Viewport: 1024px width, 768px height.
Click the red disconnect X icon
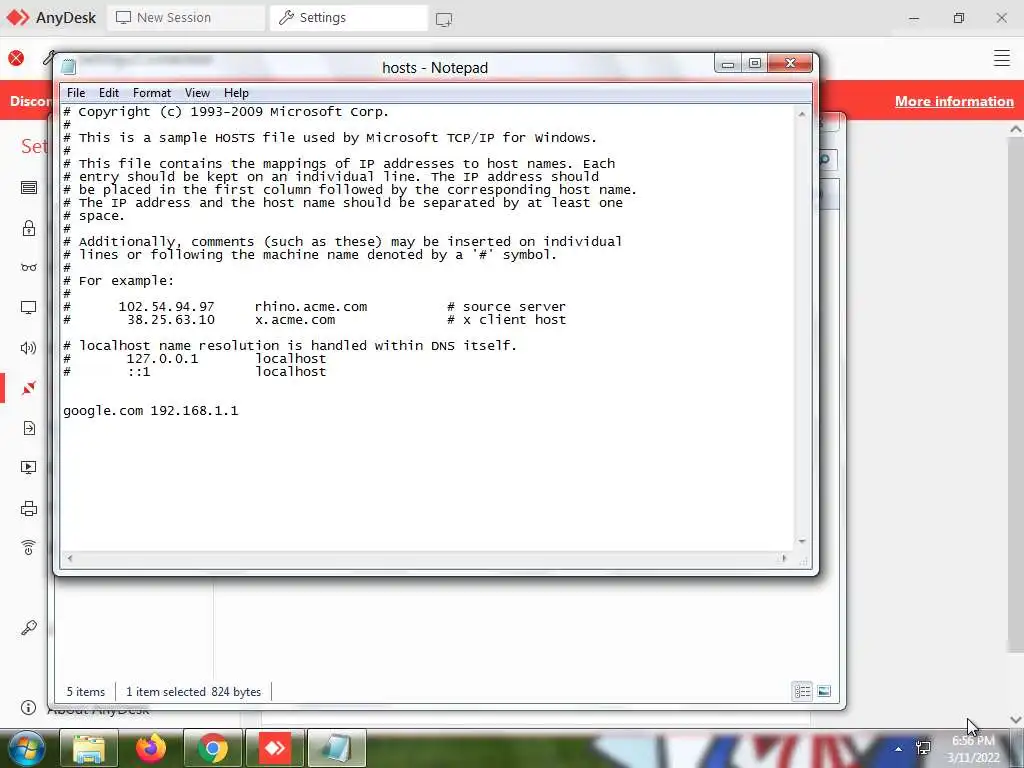click(16, 58)
